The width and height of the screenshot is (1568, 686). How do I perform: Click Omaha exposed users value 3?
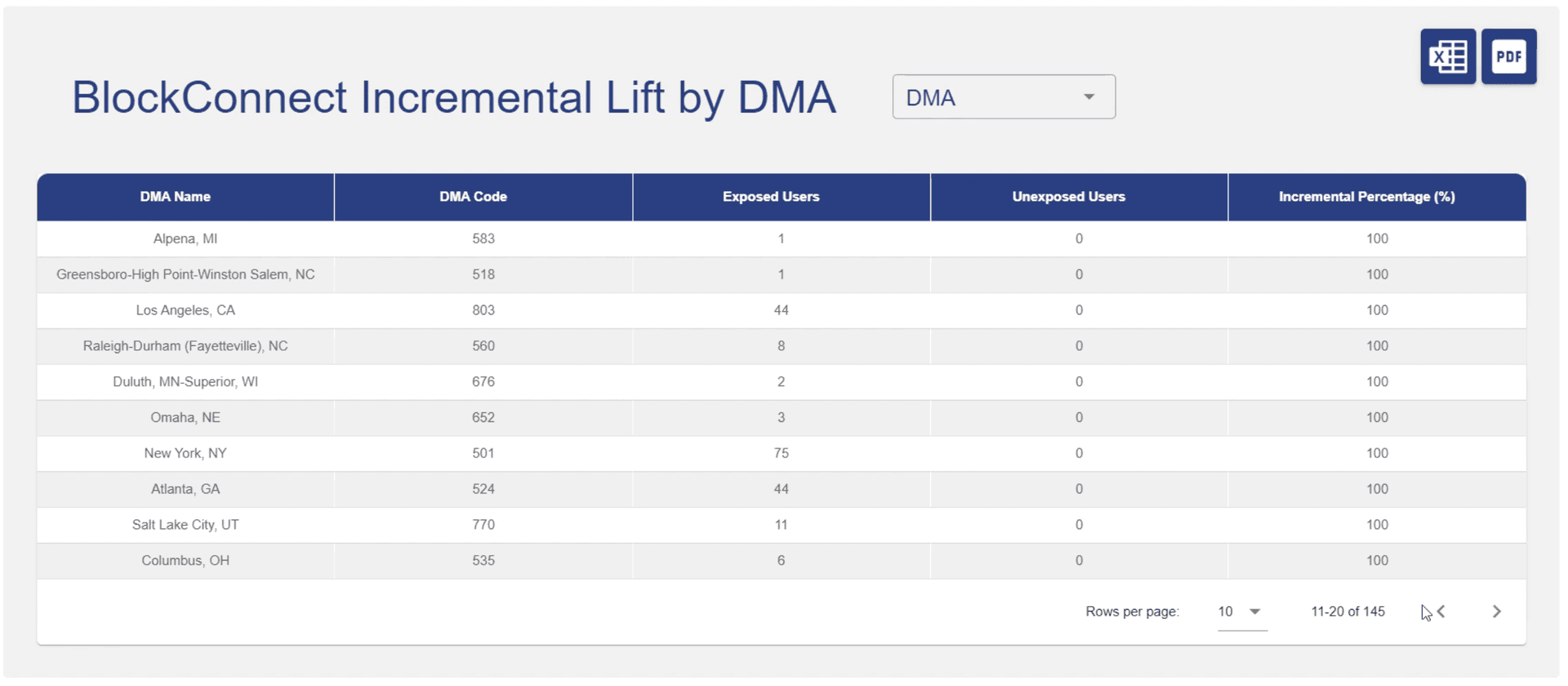click(x=782, y=417)
